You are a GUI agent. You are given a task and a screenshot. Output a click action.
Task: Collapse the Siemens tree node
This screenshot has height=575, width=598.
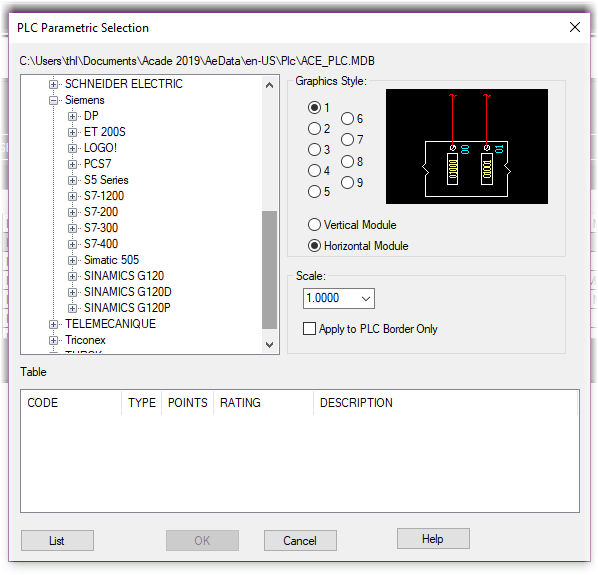[x=53, y=100]
